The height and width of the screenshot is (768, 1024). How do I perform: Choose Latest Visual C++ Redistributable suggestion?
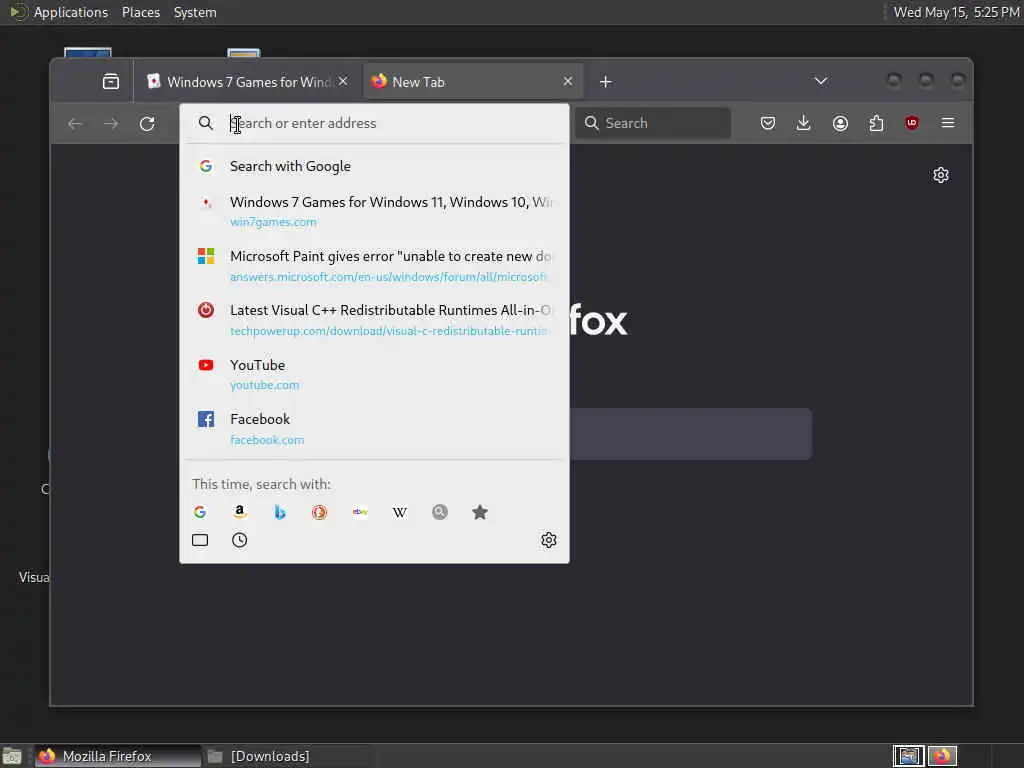(x=374, y=320)
